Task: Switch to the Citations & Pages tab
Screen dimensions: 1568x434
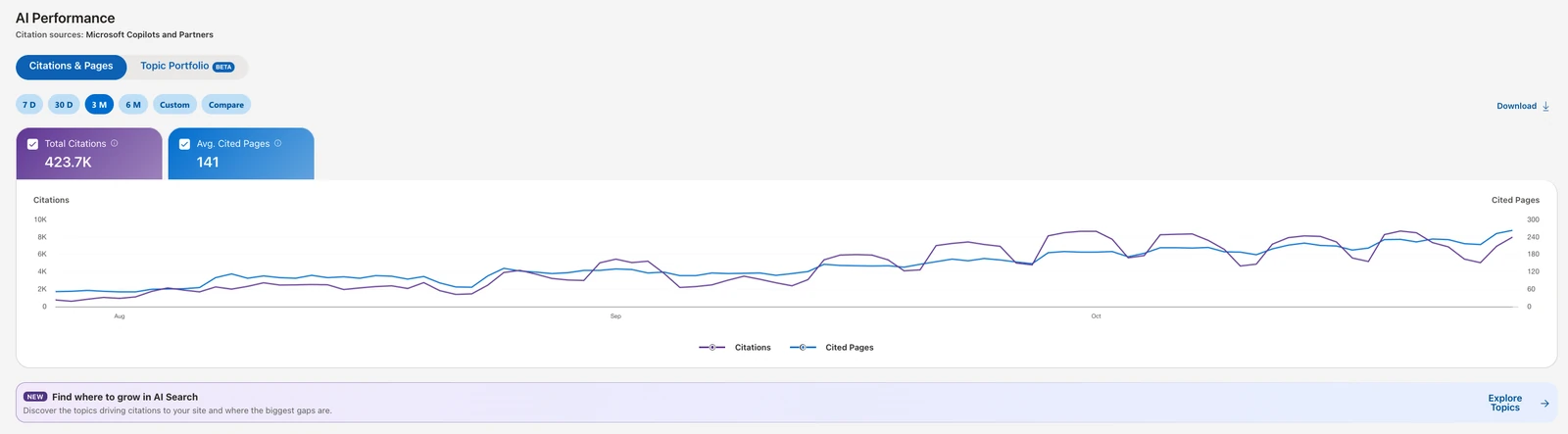Action: pyautogui.click(x=71, y=67)
